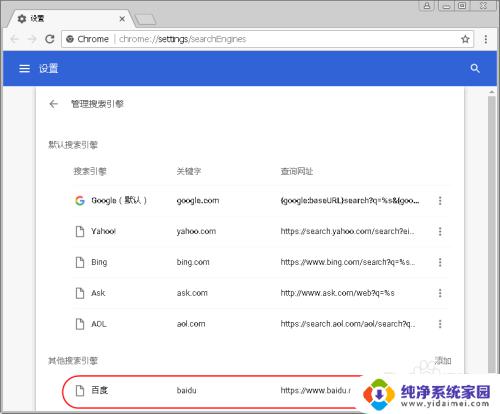Open more actions for Google row
500x414 pixels.
pyautogui.click(x=440, y=201)
